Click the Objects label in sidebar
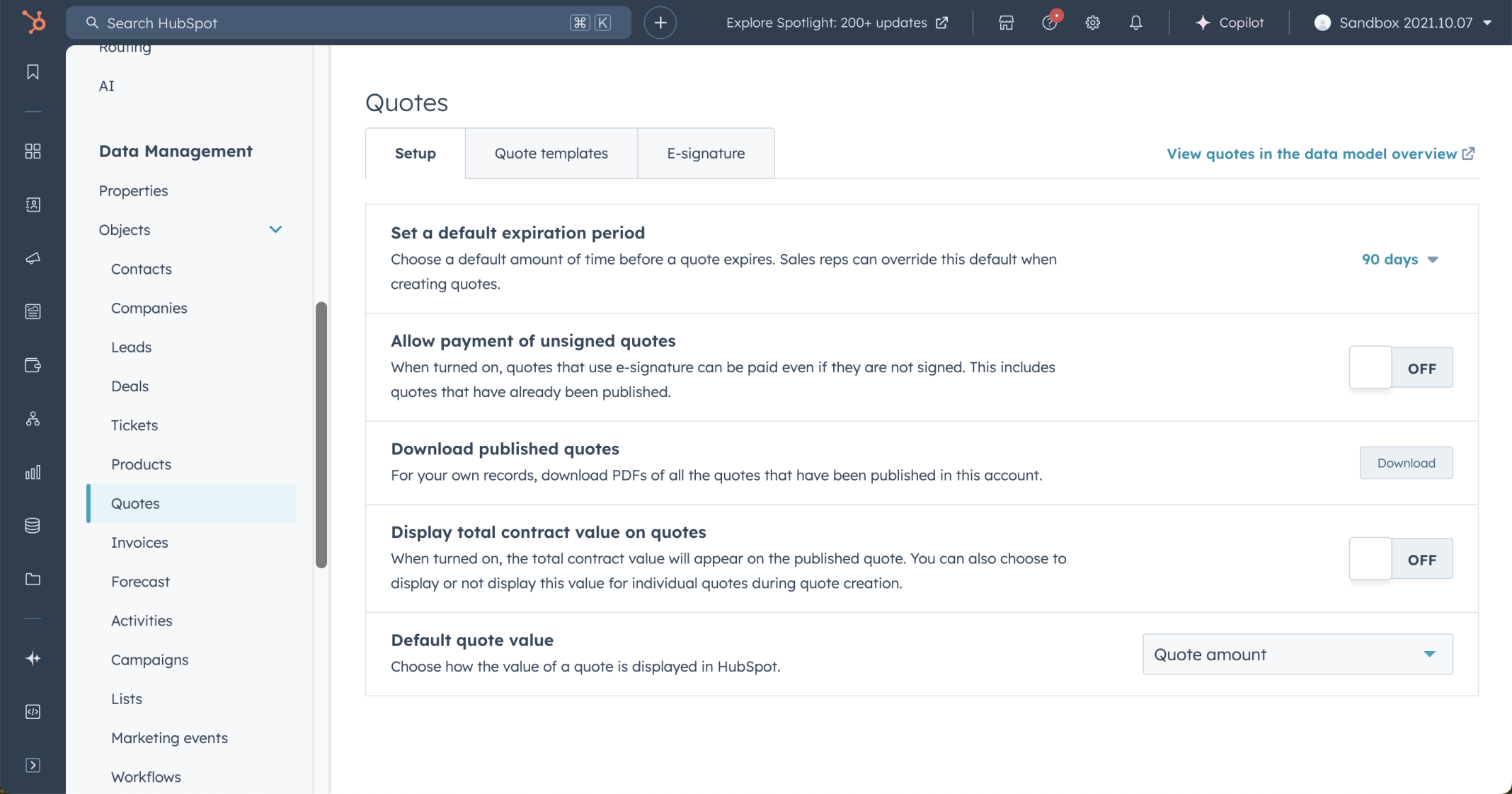The image size is (1512, 794). (x=125, y=230)
